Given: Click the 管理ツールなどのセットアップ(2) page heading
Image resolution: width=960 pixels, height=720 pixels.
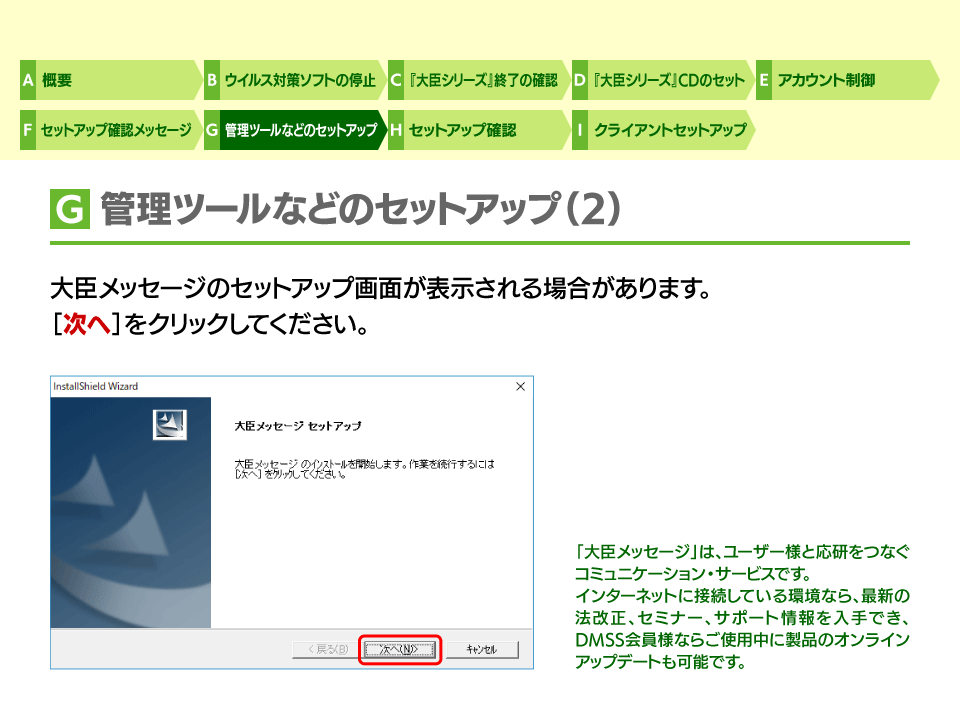Looking at the screenshot, I should tap(361, 209).
